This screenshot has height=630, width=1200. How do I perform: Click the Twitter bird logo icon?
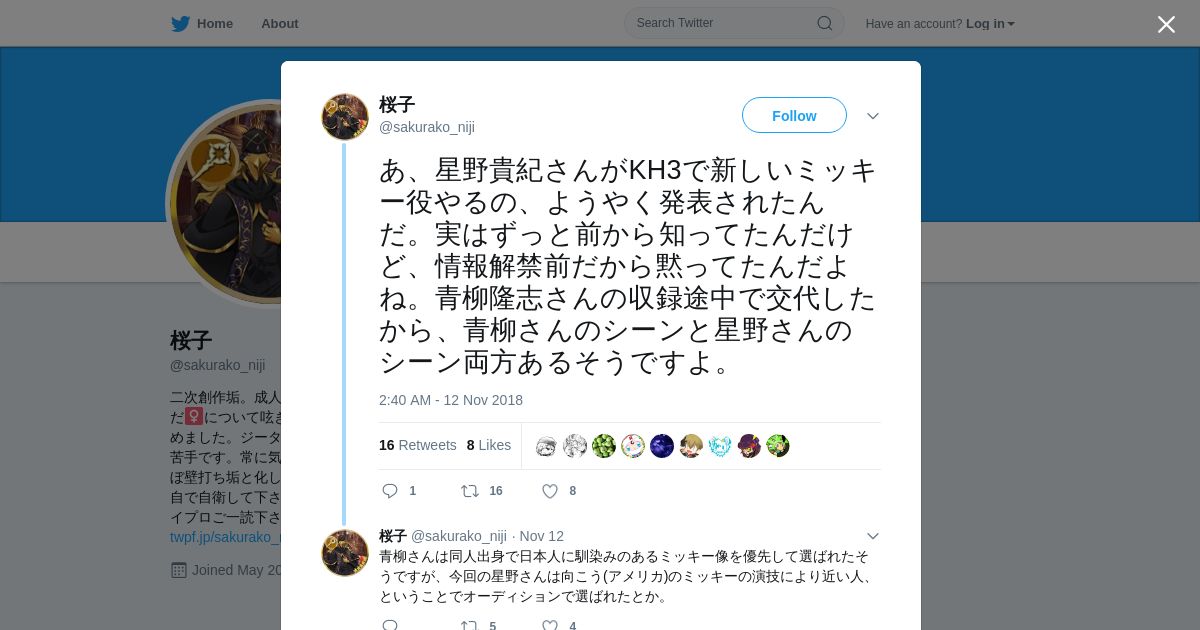(x=180, y=24)
